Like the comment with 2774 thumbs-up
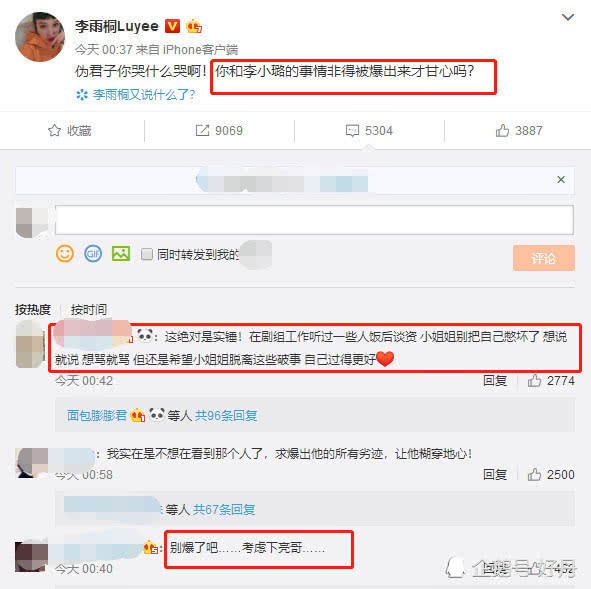The width and height of the screenshot is (591, 589). pos(534,381)
